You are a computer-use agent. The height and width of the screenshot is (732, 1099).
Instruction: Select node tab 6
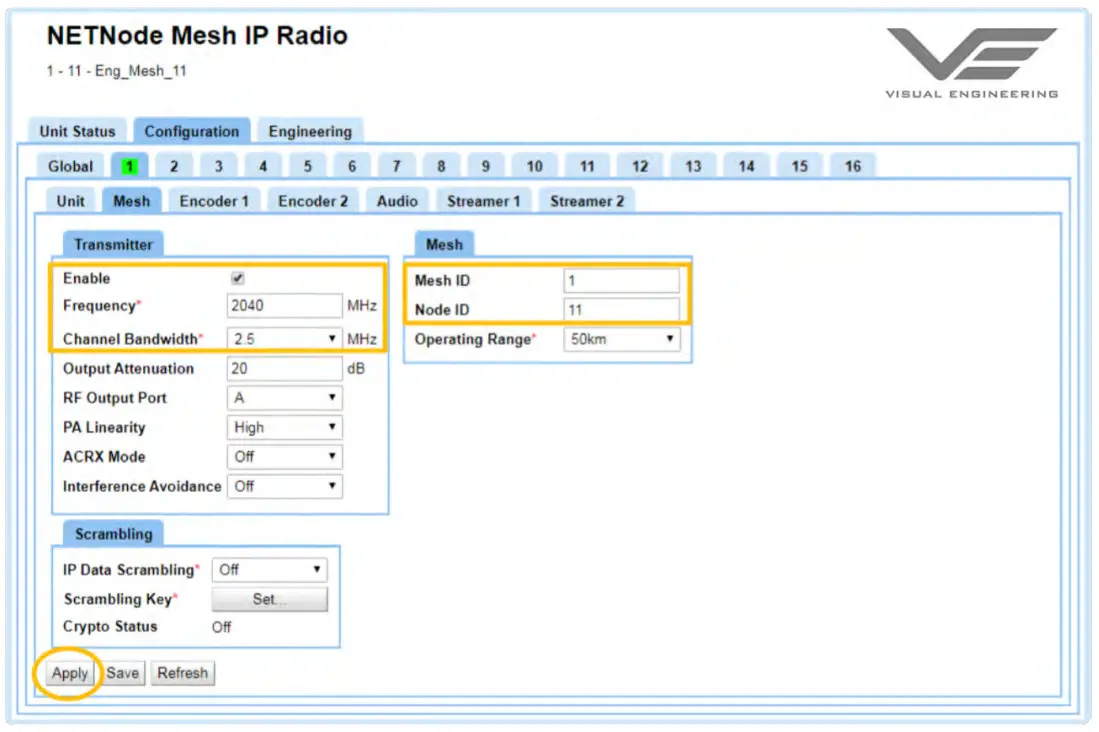(352, 166)
